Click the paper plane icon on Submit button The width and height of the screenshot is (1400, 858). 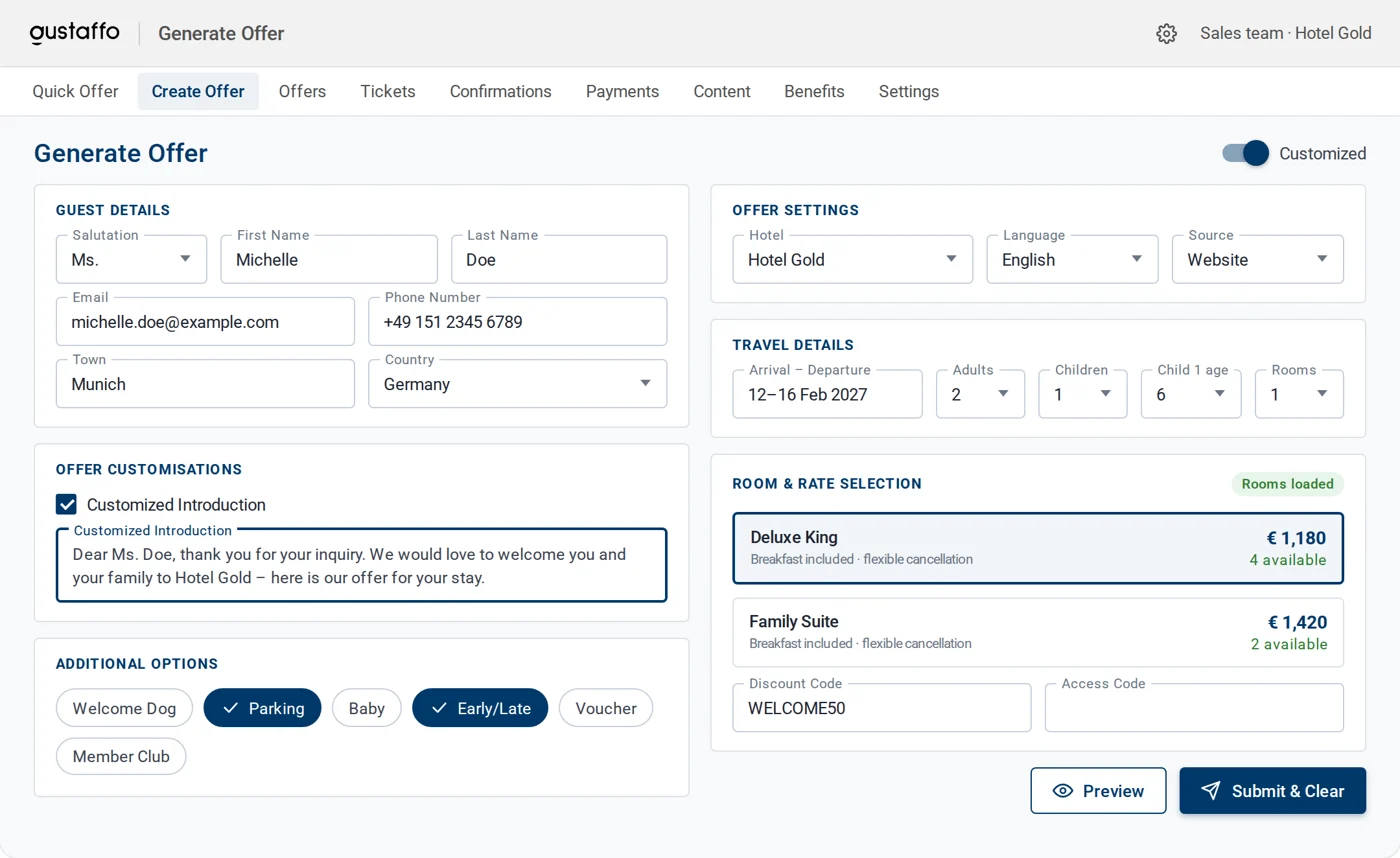tap(1210, 791)
